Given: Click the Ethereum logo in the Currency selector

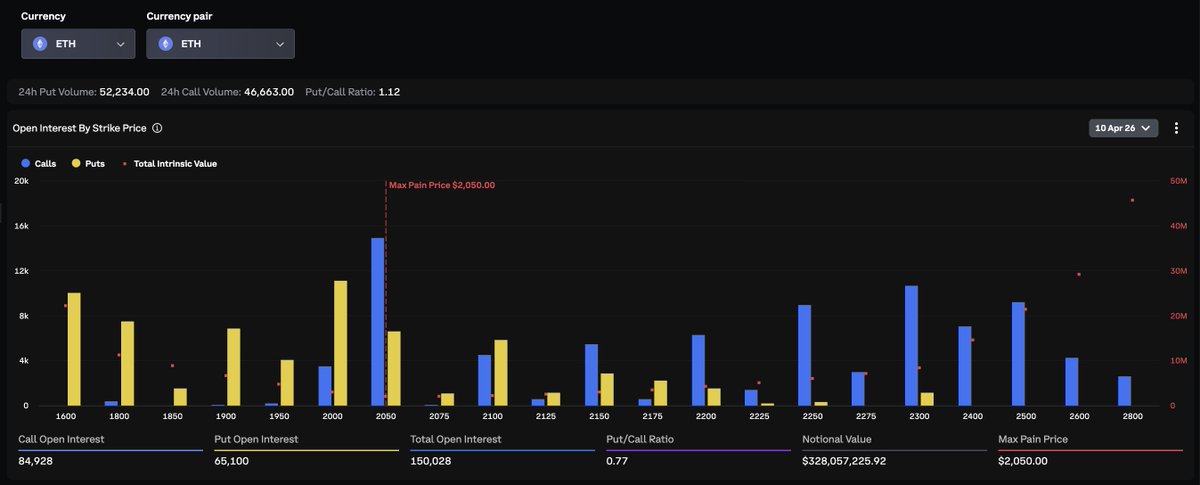Looking at the screenshot, I should pyautogui.click(x=40, y=44).
